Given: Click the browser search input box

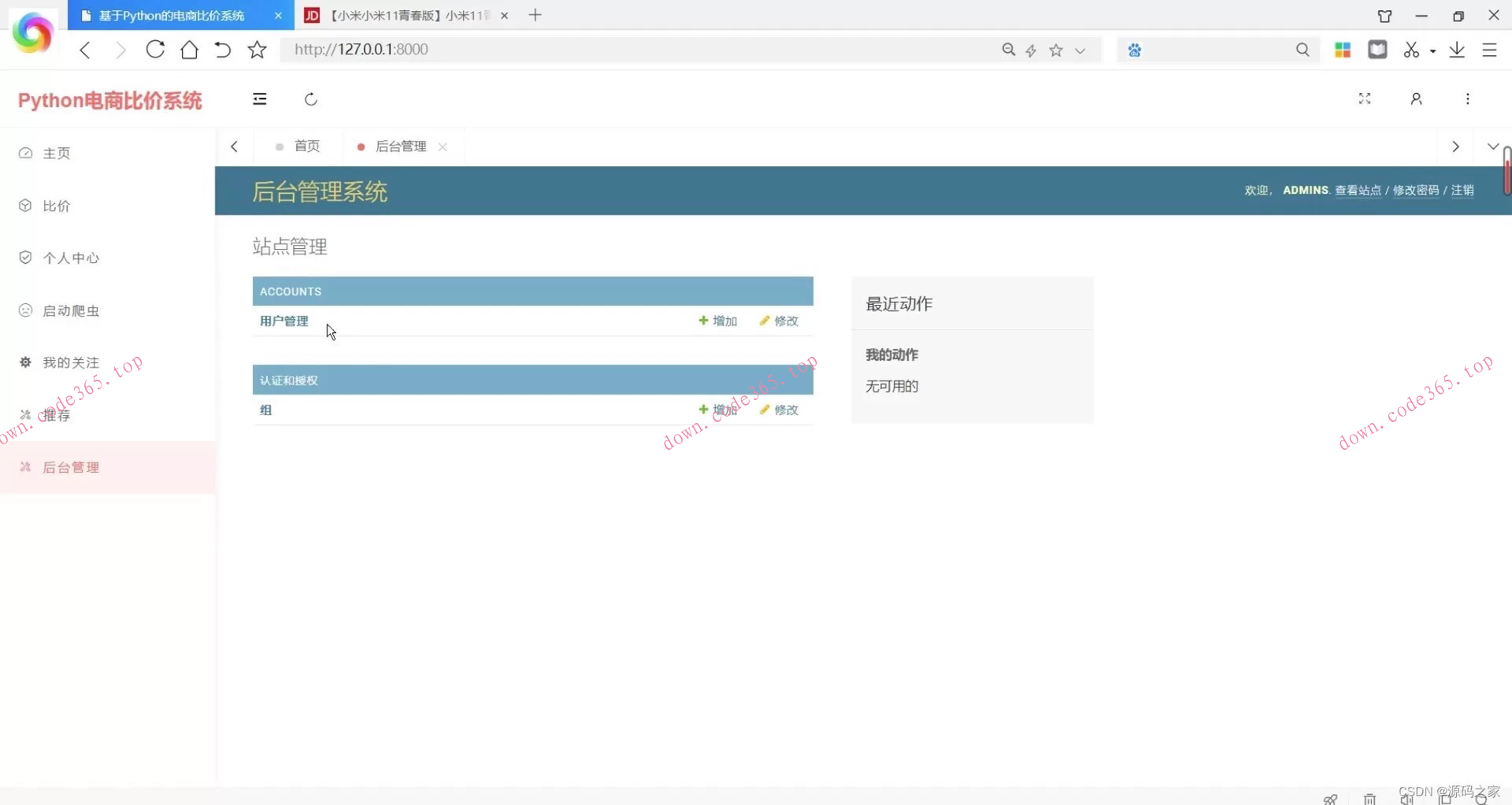Looking at the screenshot, I should coord(1218,50).
